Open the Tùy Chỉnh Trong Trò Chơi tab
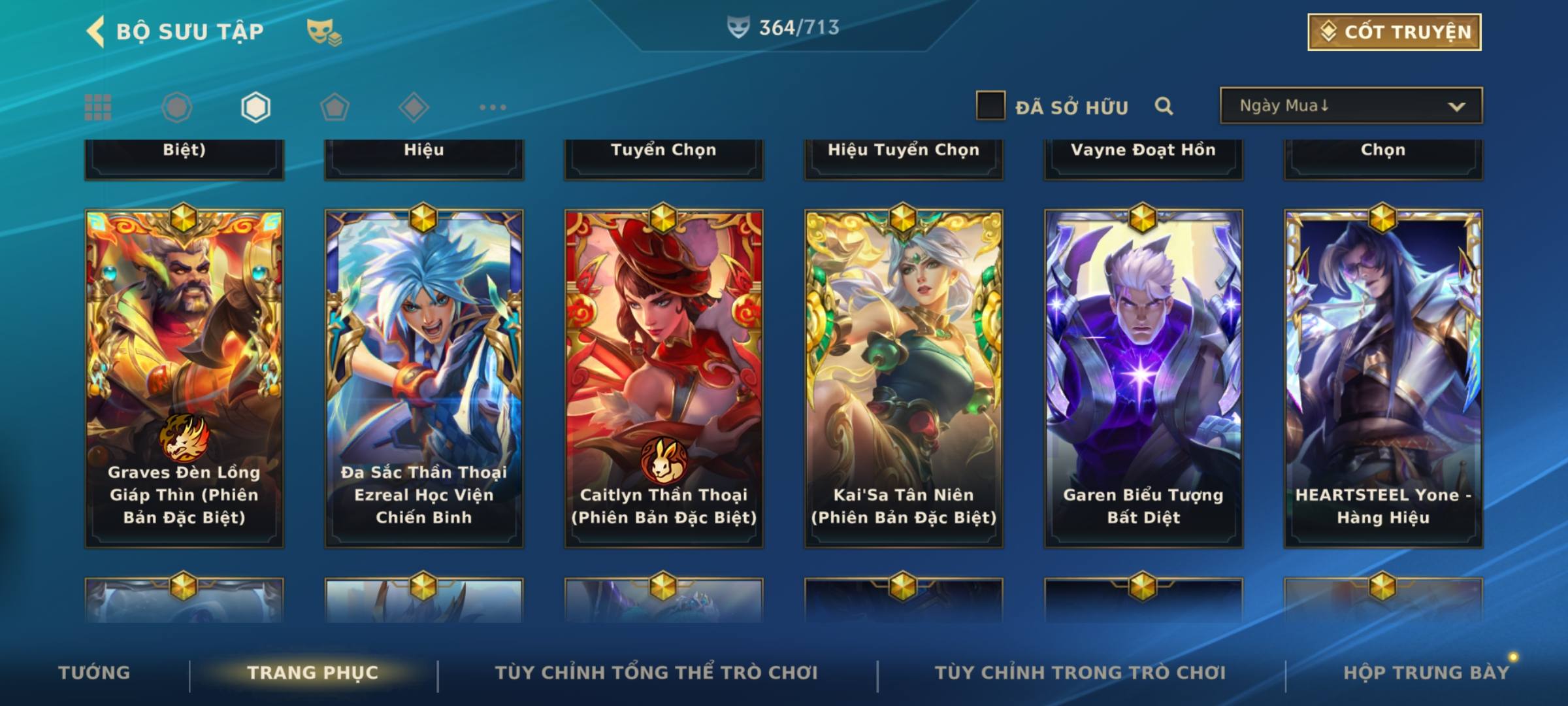 point(1081,672)
